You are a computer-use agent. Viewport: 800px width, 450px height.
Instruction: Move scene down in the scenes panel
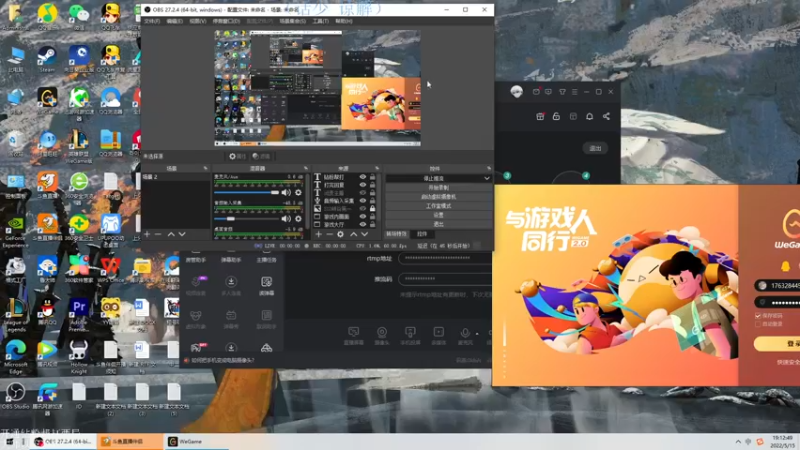point(182,234)
